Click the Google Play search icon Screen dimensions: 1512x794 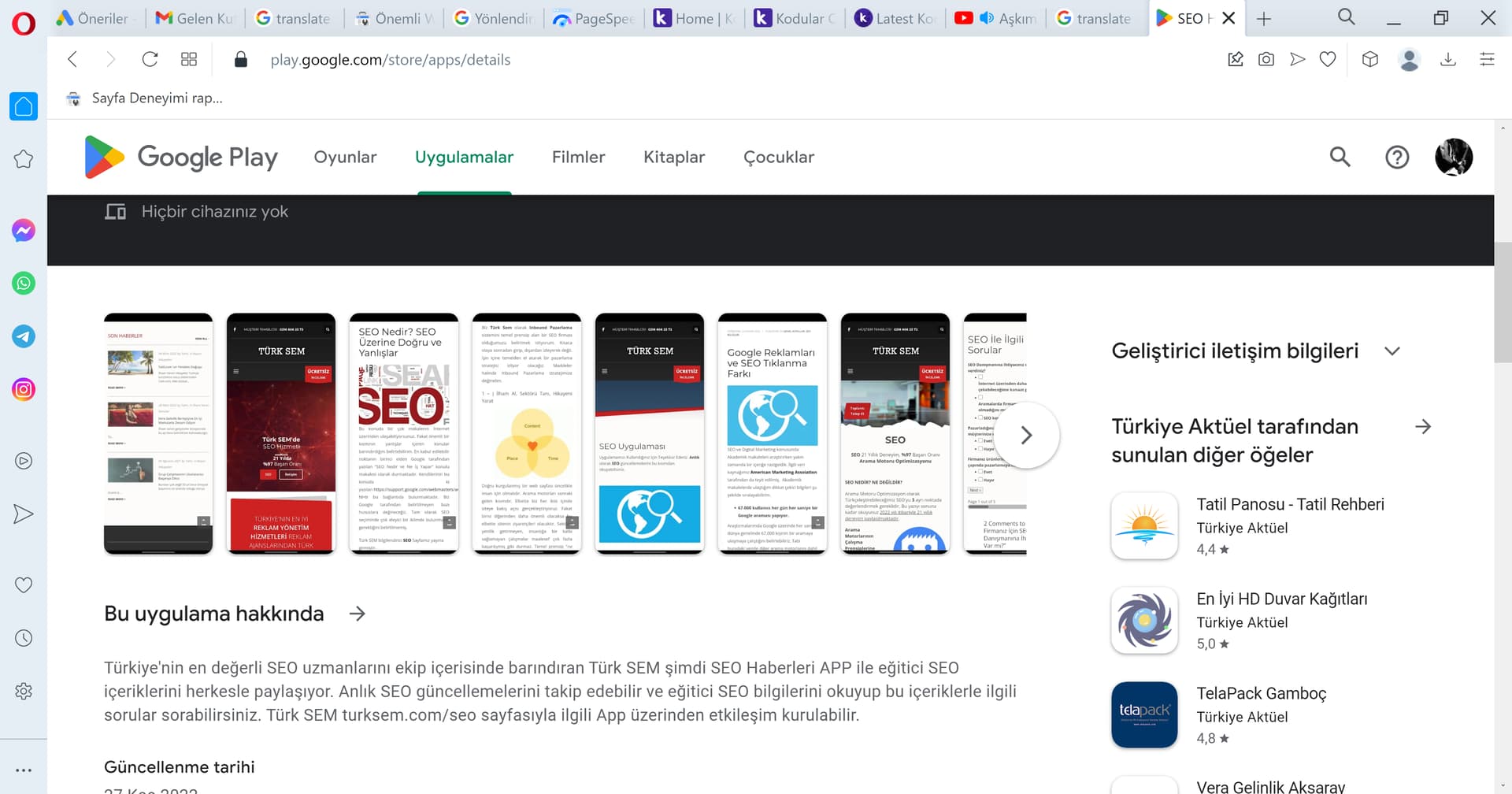point(1340,157)
